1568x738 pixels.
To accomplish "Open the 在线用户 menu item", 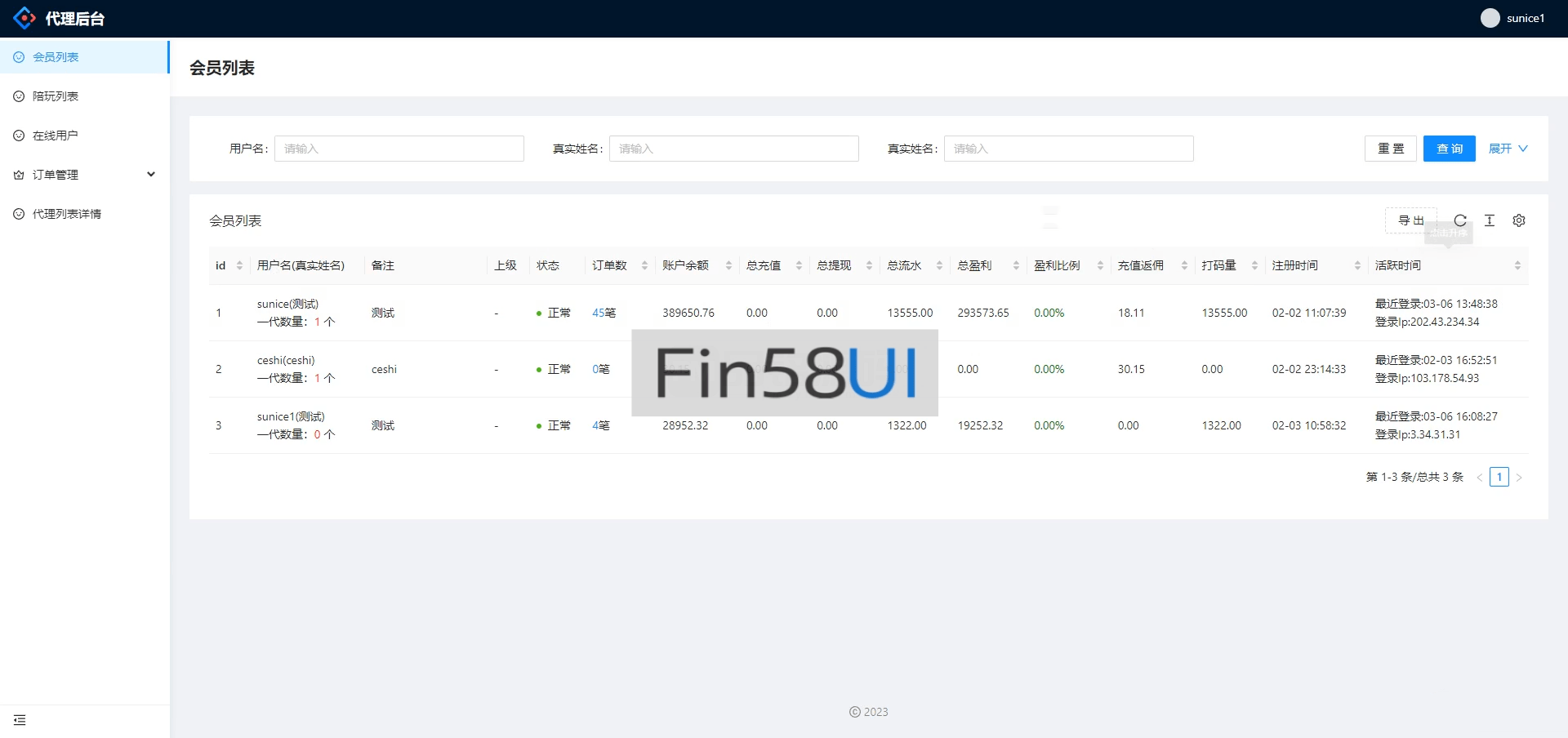I will 56,135.
